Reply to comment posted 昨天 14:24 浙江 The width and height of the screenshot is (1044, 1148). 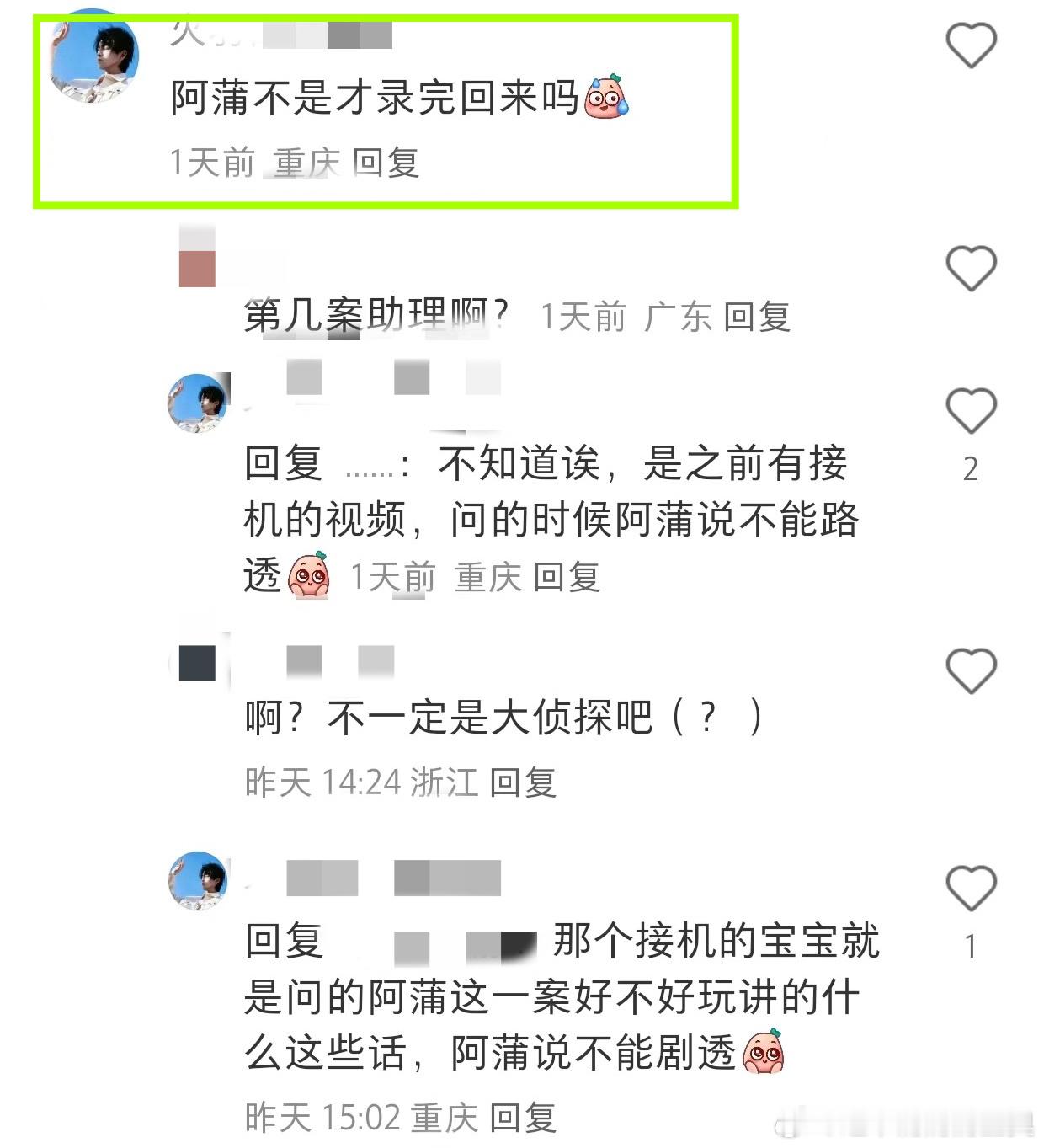pyautogui.click(x=523, y=782)
